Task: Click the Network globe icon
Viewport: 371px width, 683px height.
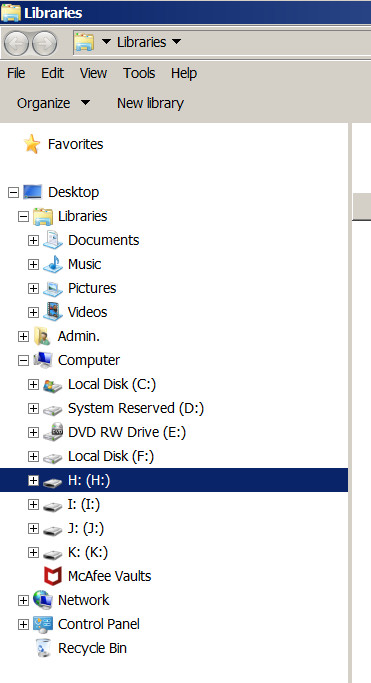Action: point(43,600)
